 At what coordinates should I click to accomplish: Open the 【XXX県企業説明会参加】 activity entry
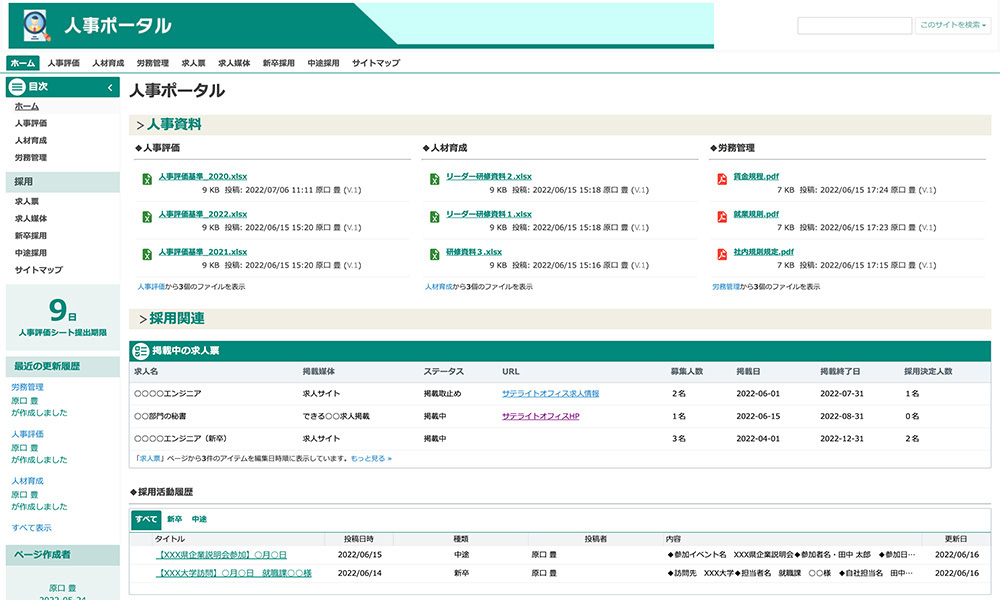click(221, 555)
